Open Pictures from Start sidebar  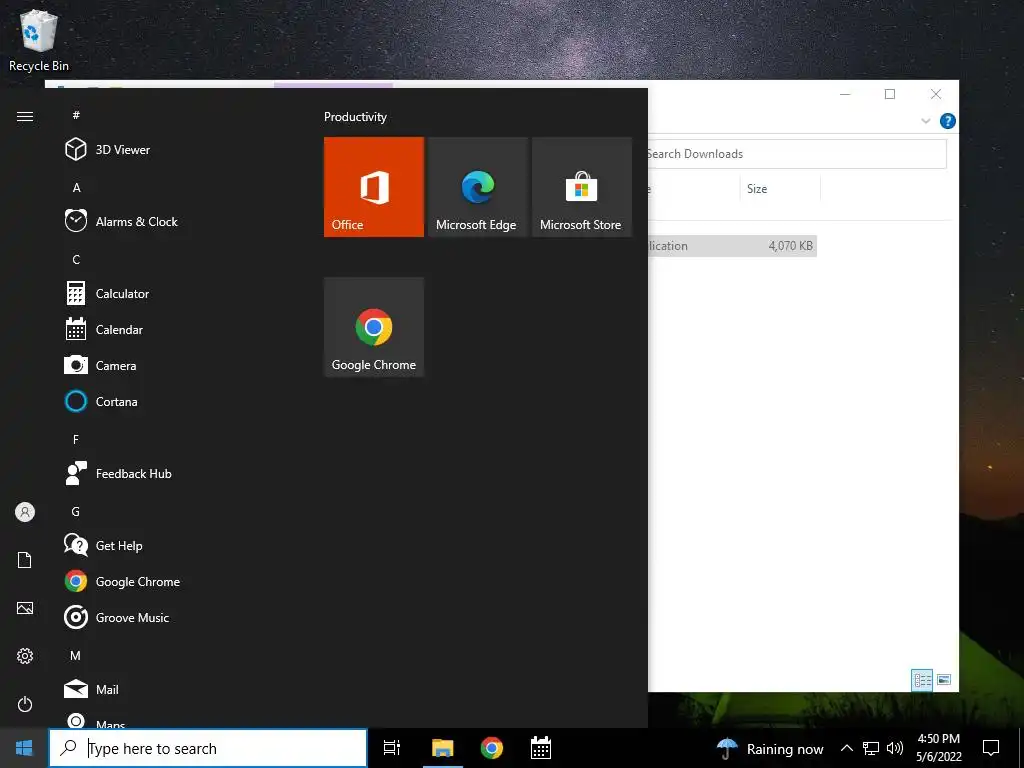(25, 608)
